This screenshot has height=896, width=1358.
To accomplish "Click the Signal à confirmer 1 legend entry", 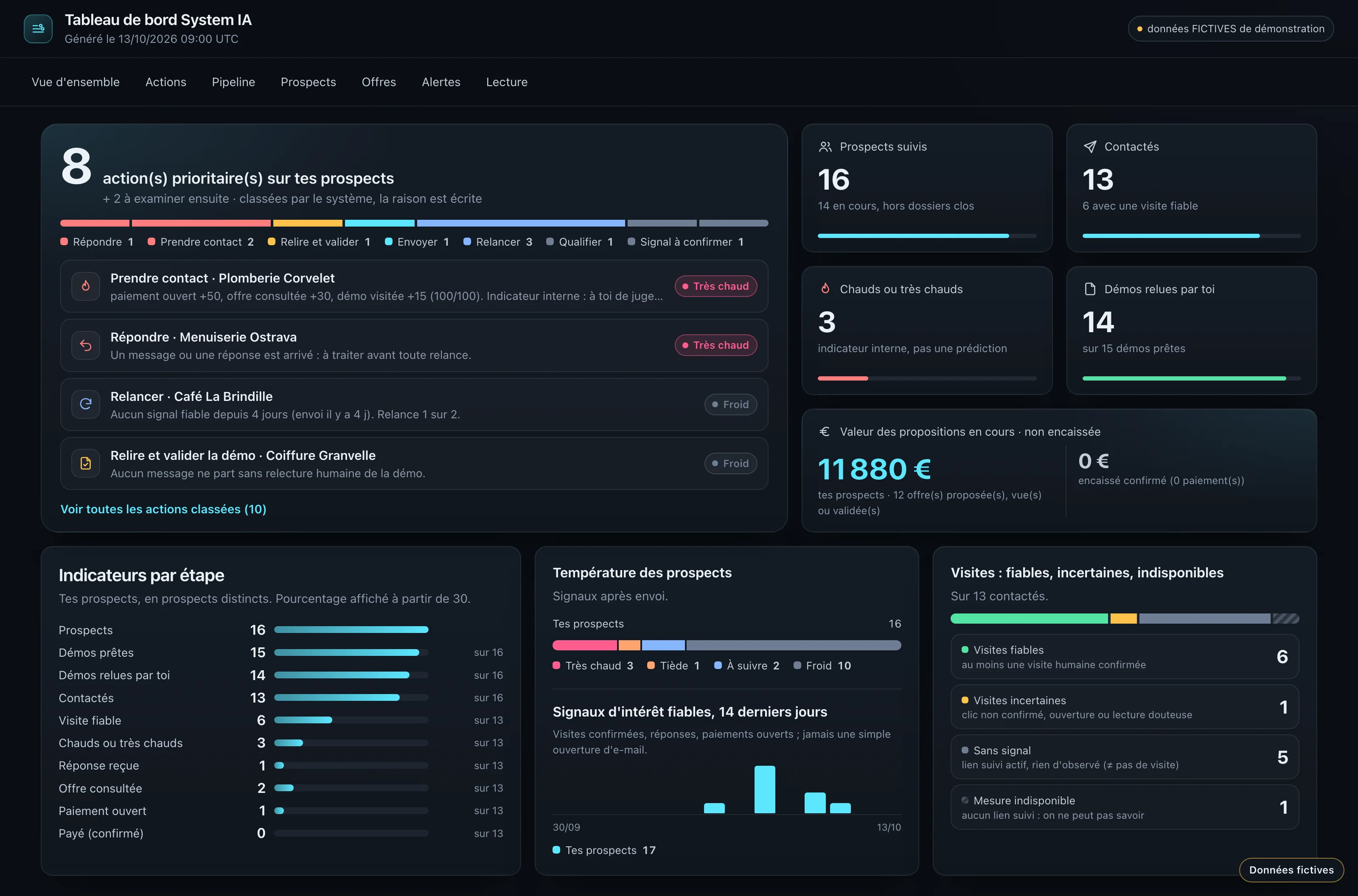I will coord(686,242).
